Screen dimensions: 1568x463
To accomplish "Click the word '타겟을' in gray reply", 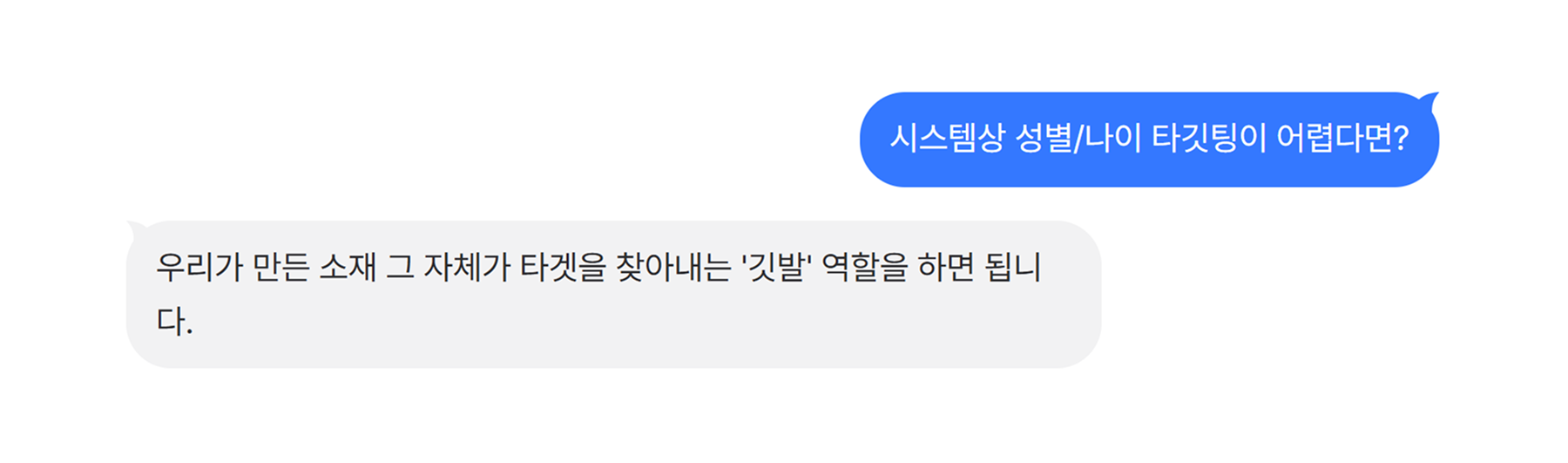I will (x=563, y=268).
